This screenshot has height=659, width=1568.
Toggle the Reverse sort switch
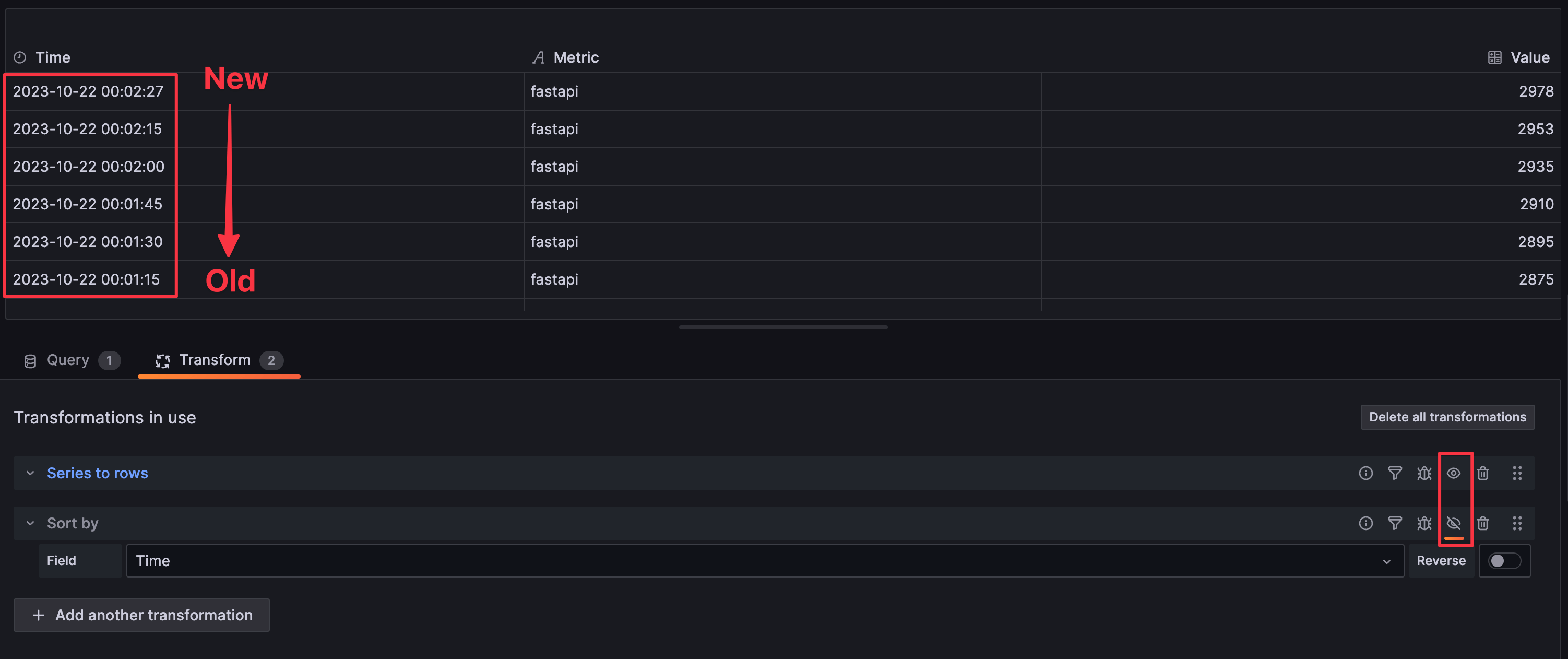pos(1503,561)
